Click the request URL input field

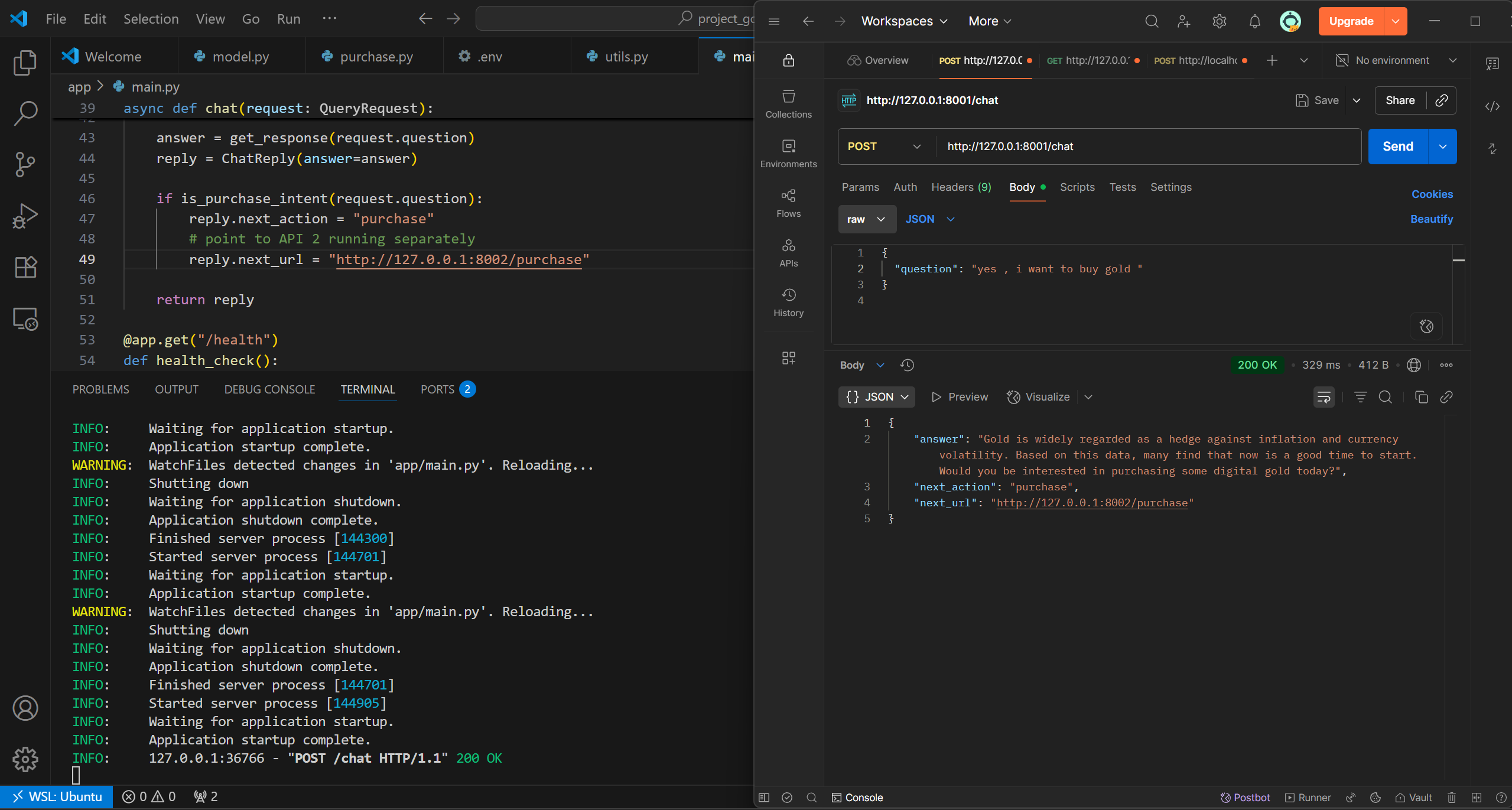tap(1148, 147)
